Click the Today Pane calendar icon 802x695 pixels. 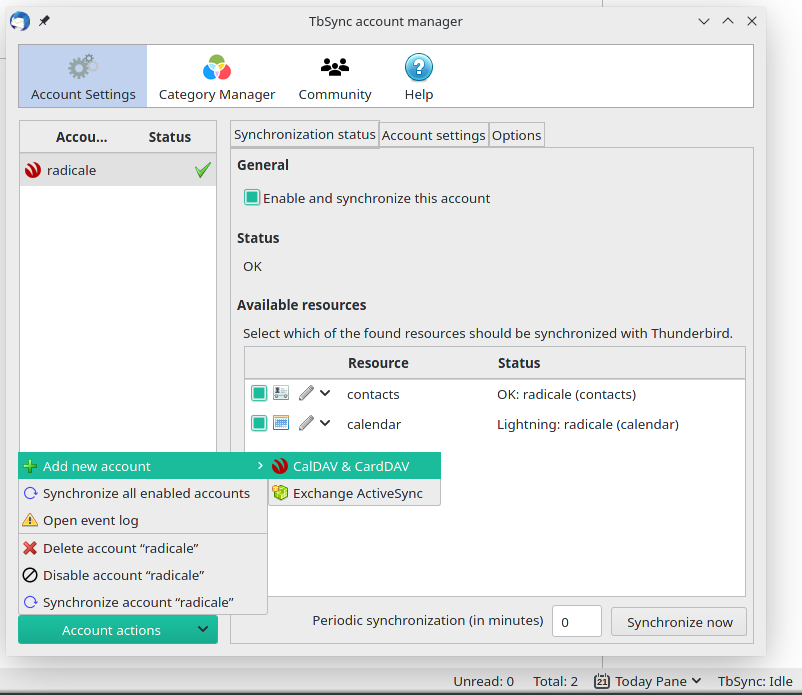pos(602,681)
